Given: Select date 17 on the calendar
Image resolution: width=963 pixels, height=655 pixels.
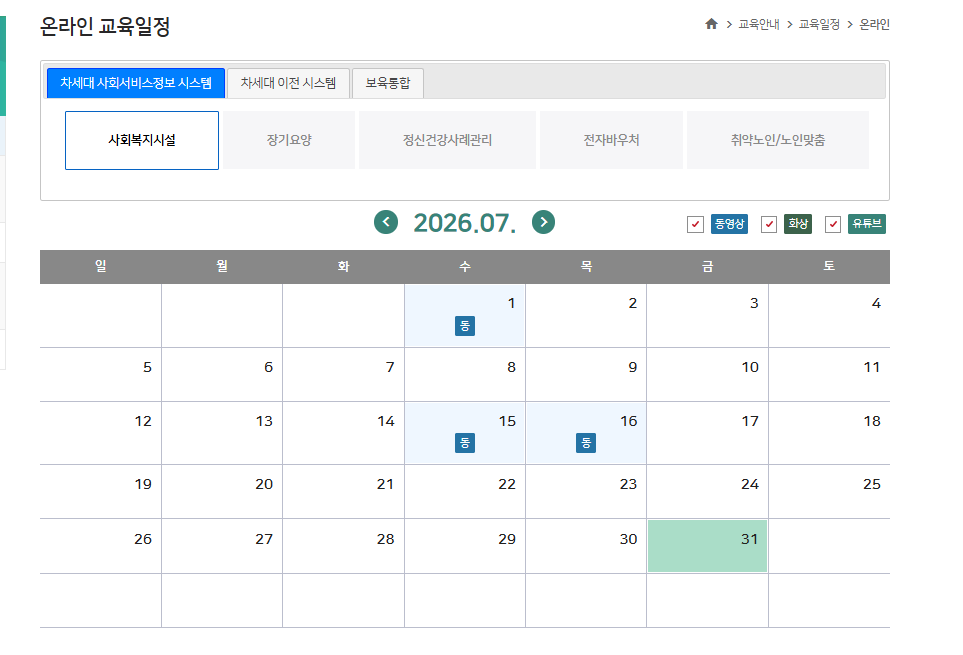Looking at the screenshot, I should [x=707, y=433].
